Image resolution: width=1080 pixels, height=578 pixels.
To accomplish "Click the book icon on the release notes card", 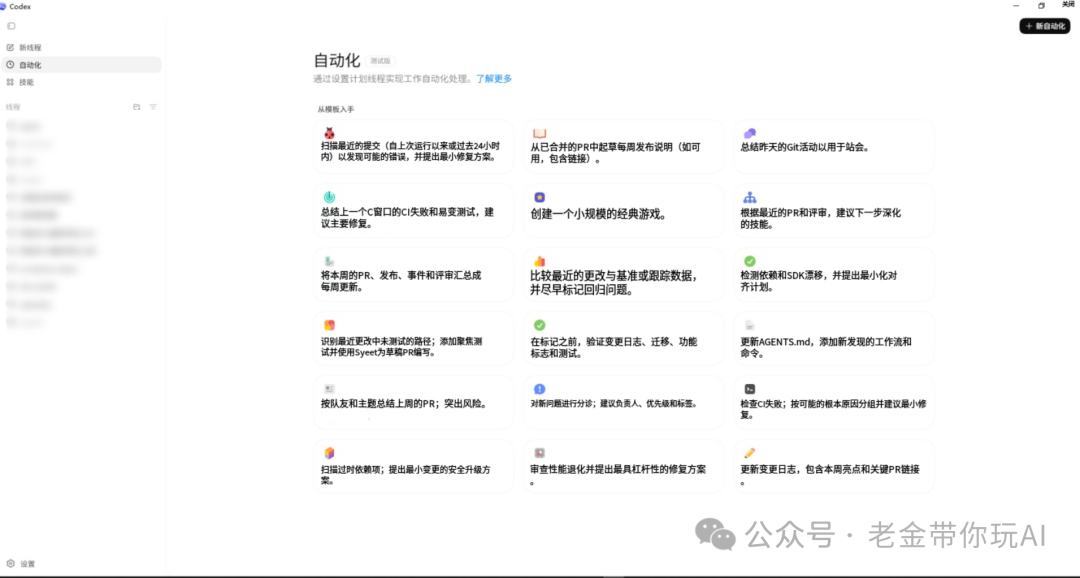I will click(539, 133).
